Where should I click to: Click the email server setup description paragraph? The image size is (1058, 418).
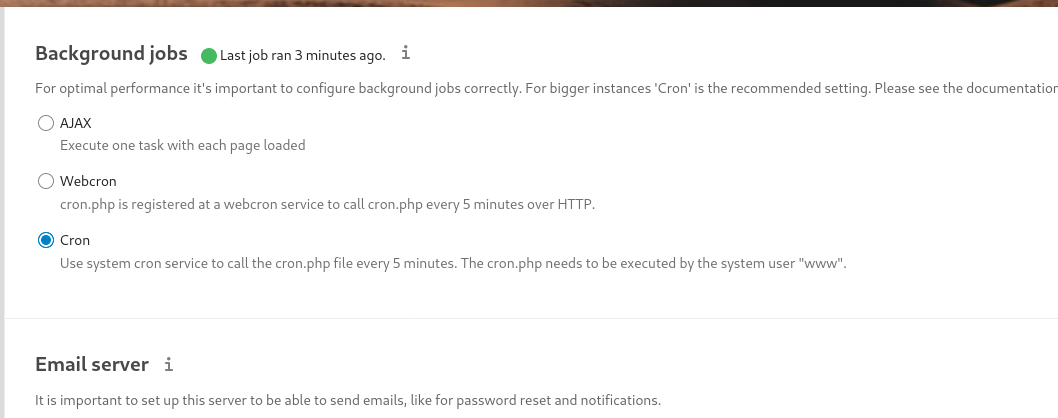(348, 400)
